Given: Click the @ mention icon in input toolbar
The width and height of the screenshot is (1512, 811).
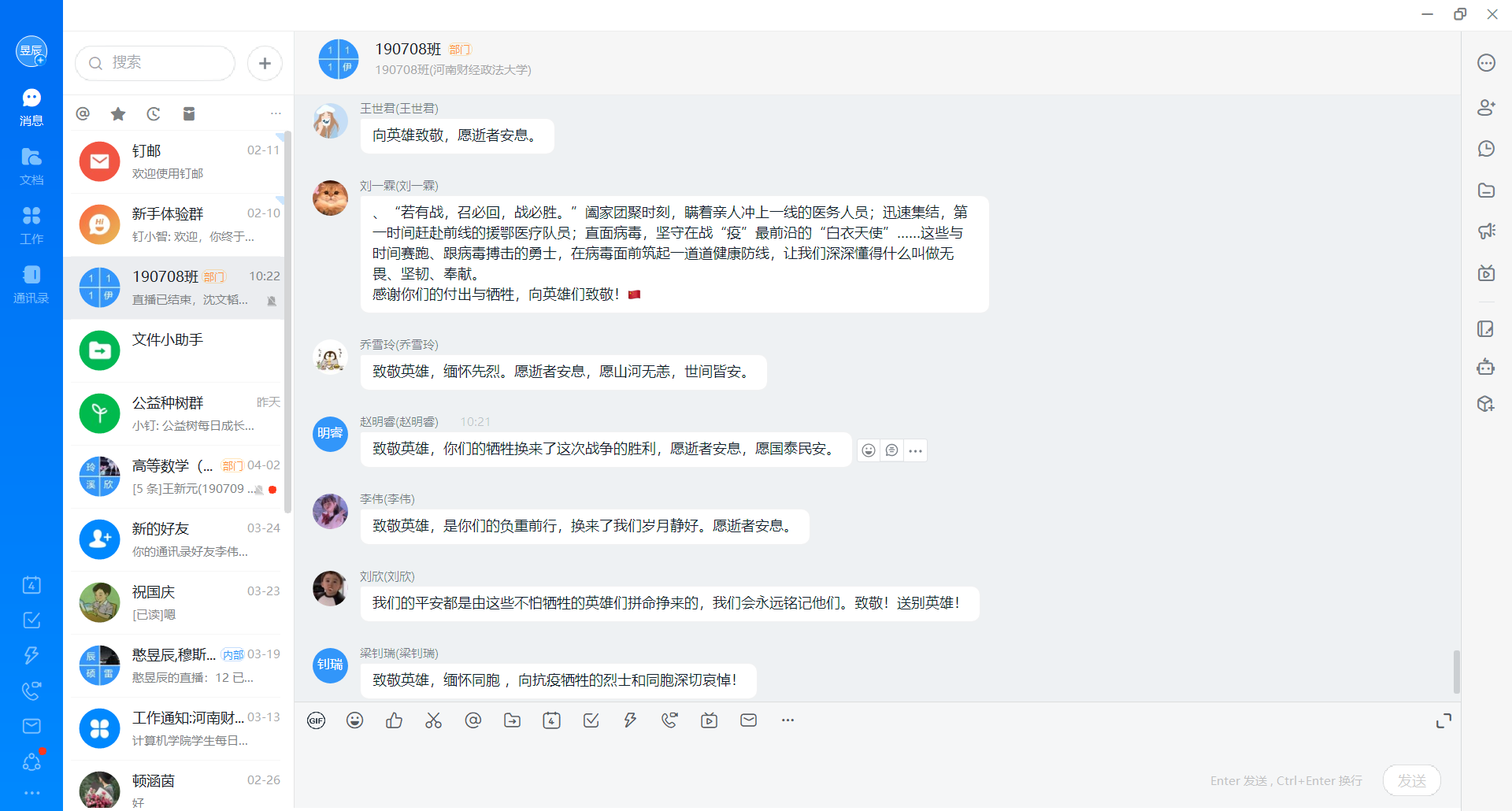Looking at the screenshot, I should (x=472, y=720).
